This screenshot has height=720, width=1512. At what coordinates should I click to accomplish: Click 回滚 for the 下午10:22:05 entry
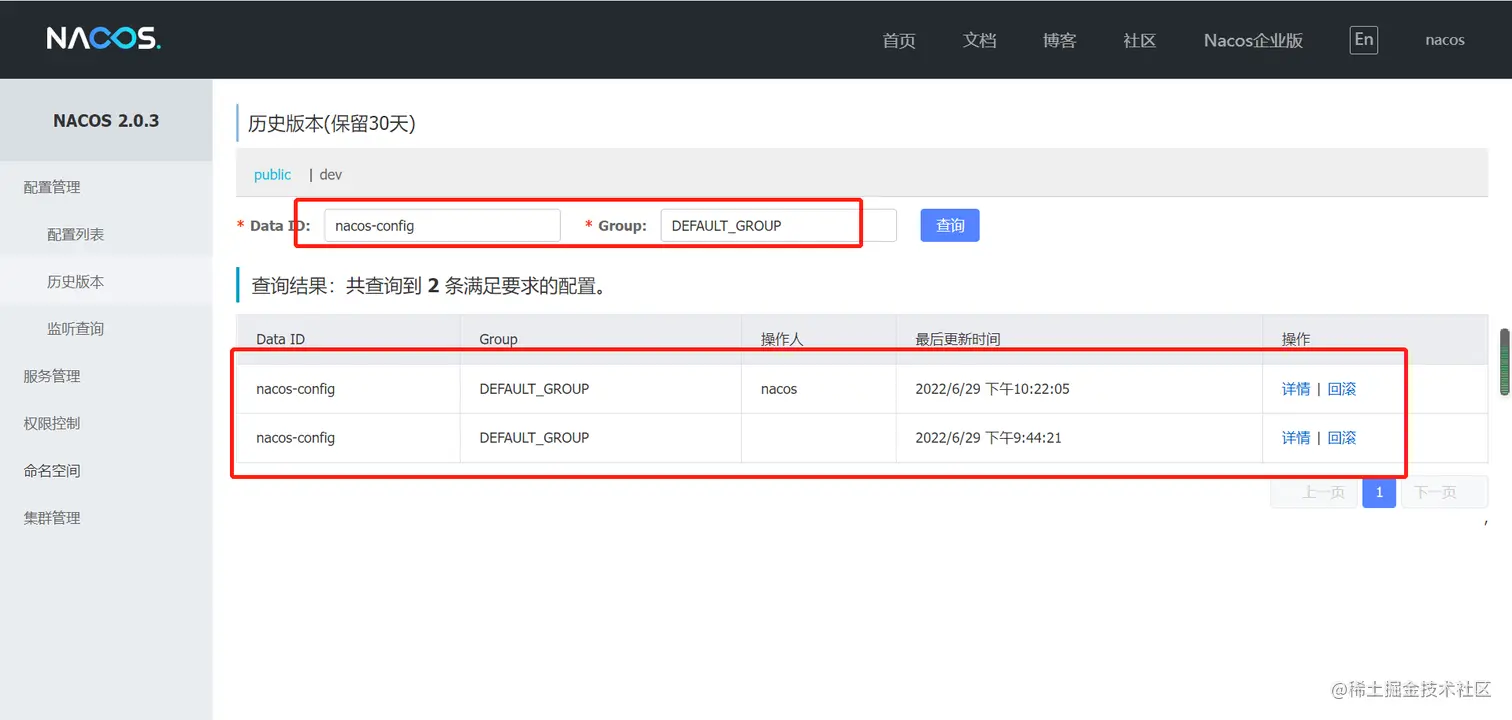pyautogui.click(x=1342, y=389)
